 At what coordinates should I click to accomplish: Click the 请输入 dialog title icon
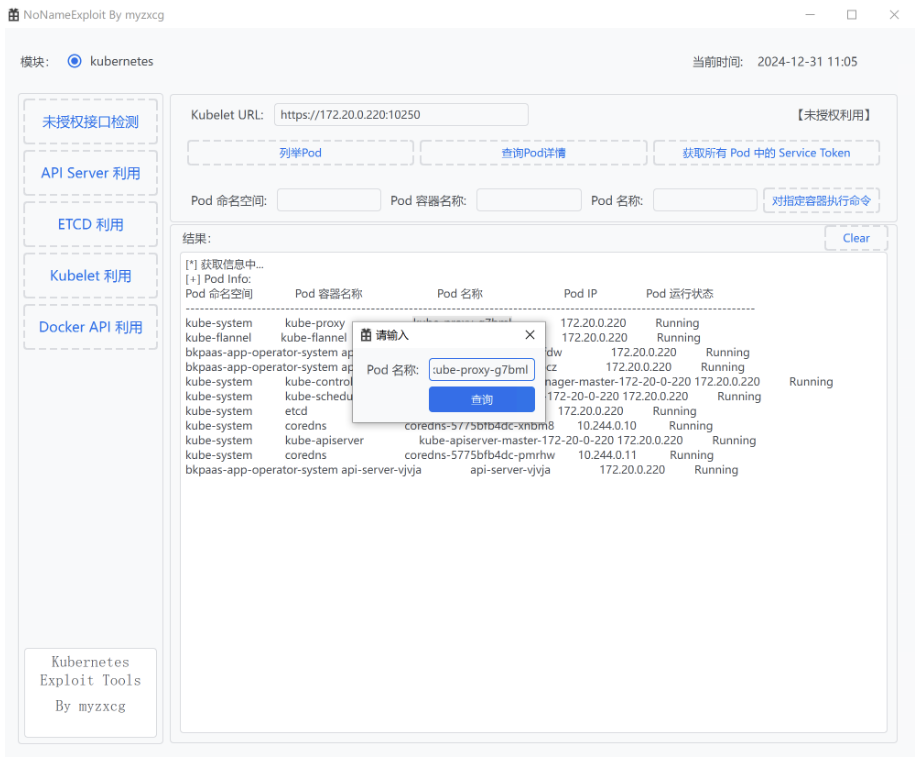click(366, 335)
